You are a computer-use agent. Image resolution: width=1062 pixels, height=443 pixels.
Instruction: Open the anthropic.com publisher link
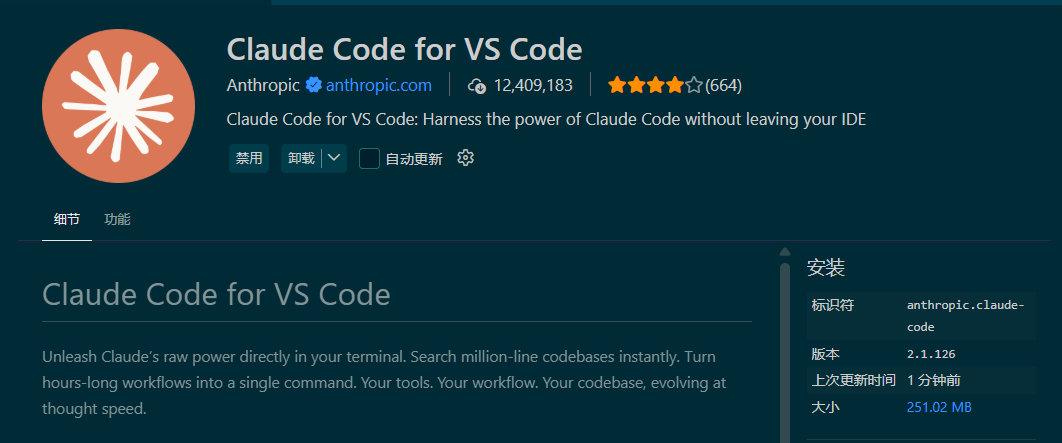click(x=379, y=85)
